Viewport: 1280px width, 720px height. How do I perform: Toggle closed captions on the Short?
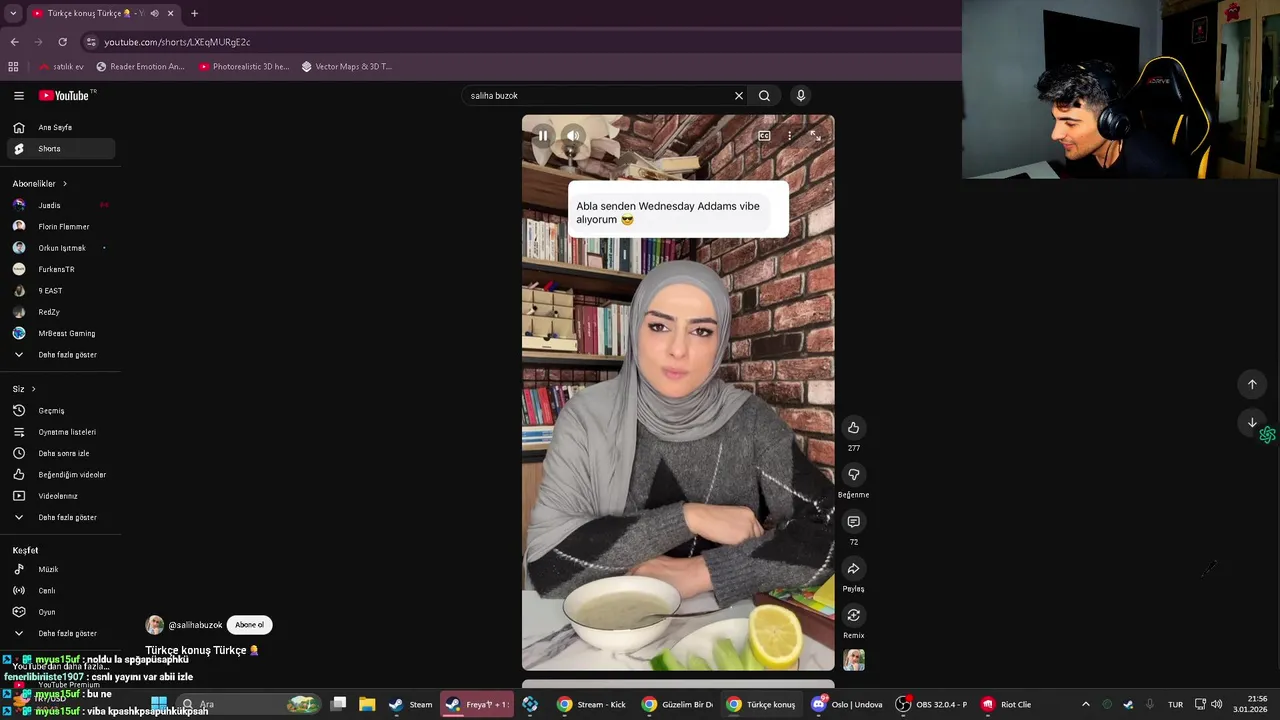pyautogui.click(x=764, y=136)
